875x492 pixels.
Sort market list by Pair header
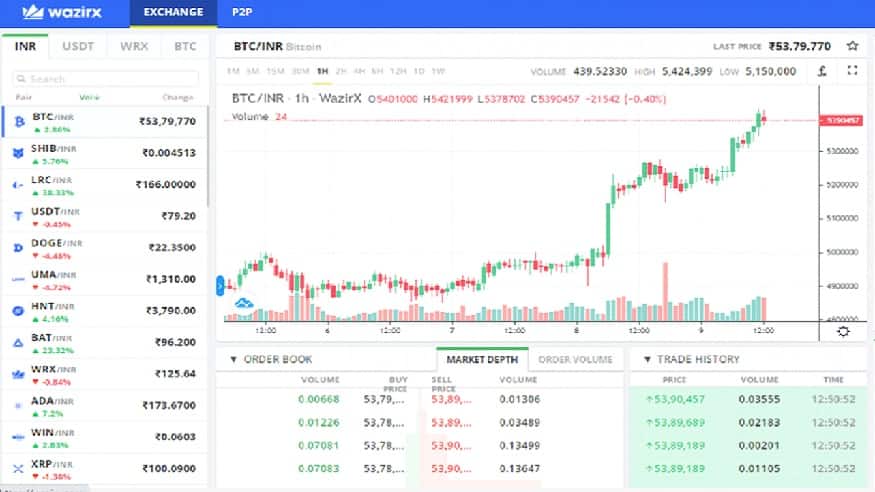pos(23,97)
